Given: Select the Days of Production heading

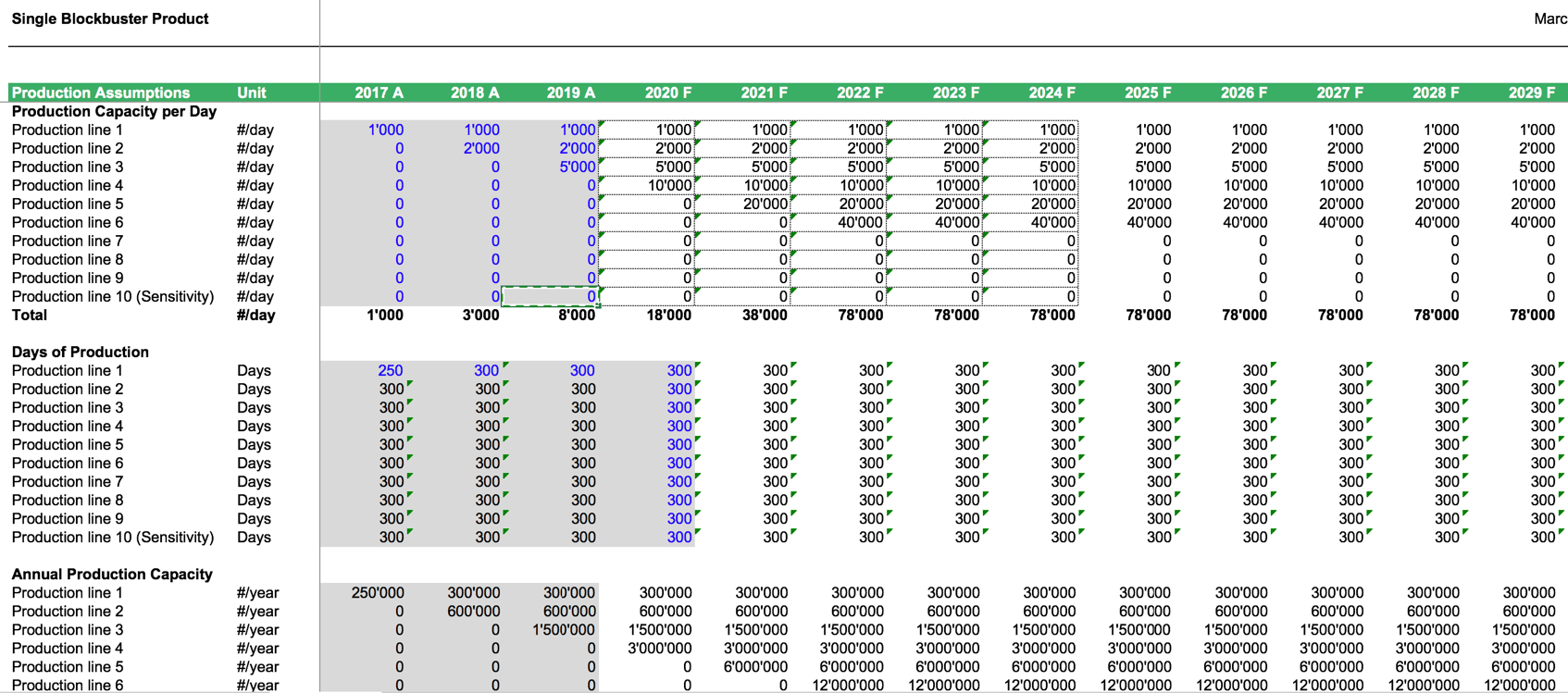Looking at the screenshot, I should click(x=80, y=352).
